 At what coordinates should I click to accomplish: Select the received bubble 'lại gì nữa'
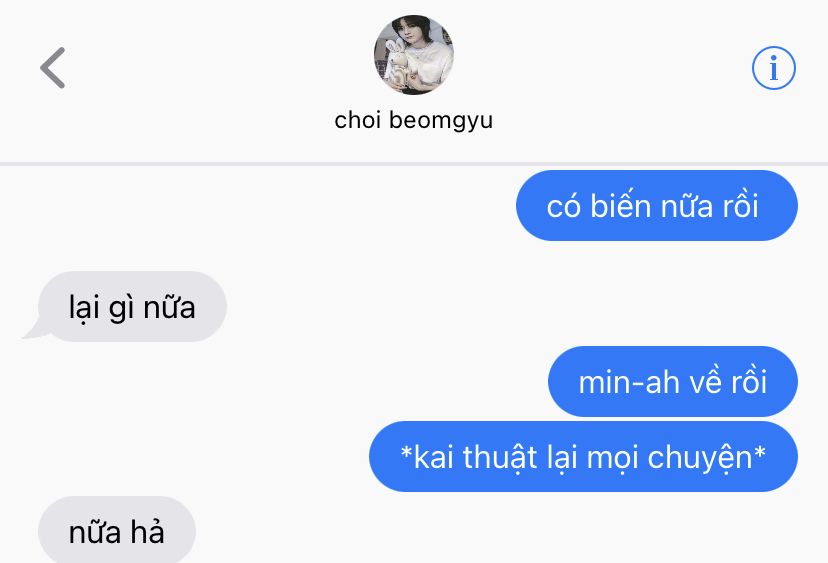132,306
